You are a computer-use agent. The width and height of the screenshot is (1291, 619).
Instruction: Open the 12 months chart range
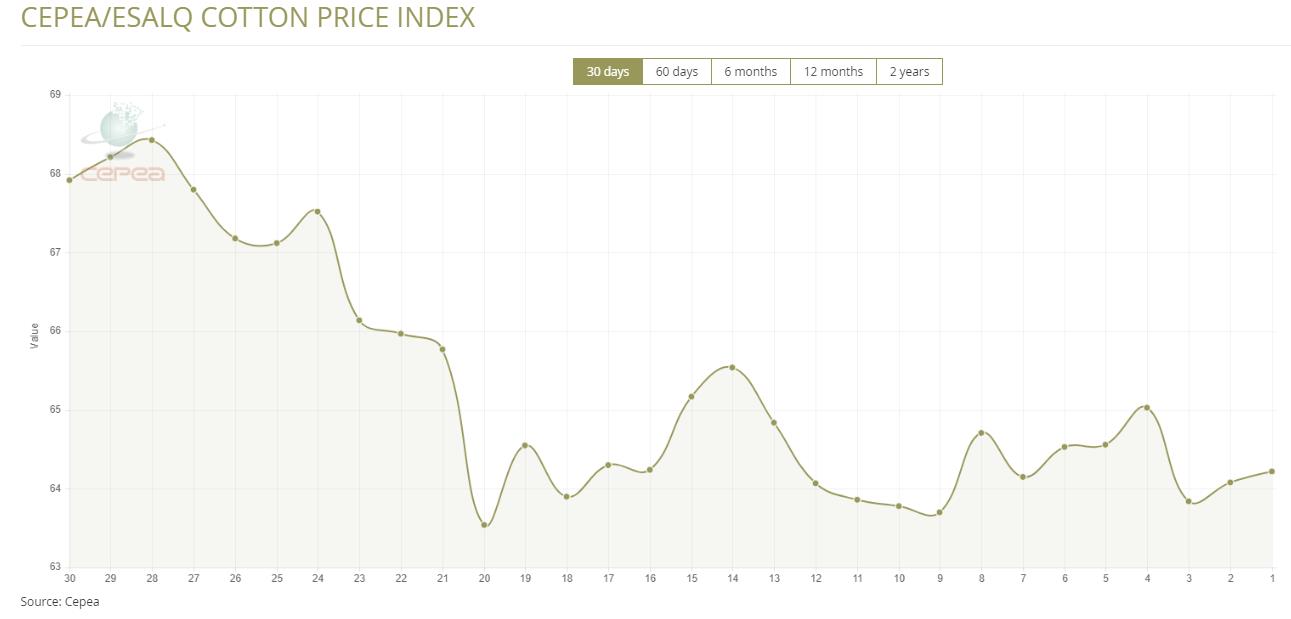point(833,72)
